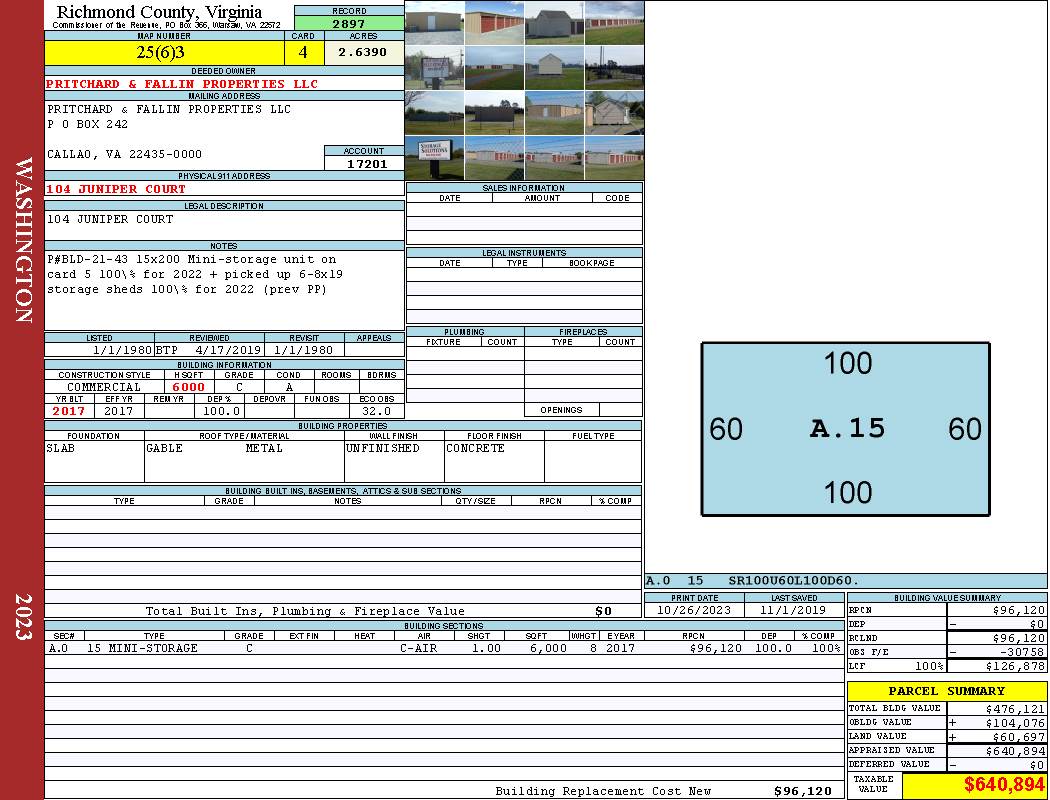Select deeded owner Pritchard & Fallin Properties LLC
This screenshot has height=800, width=1050.
tap(182, 84)
